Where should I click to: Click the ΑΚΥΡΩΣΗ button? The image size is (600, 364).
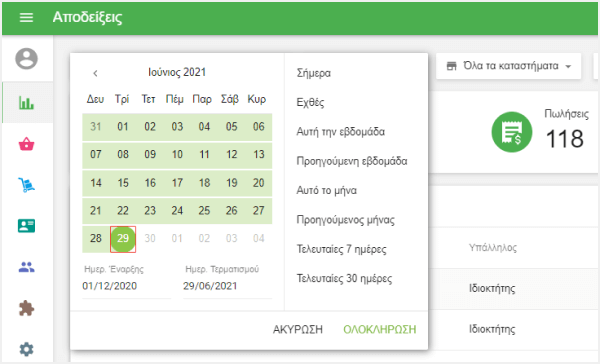point(298,330)
